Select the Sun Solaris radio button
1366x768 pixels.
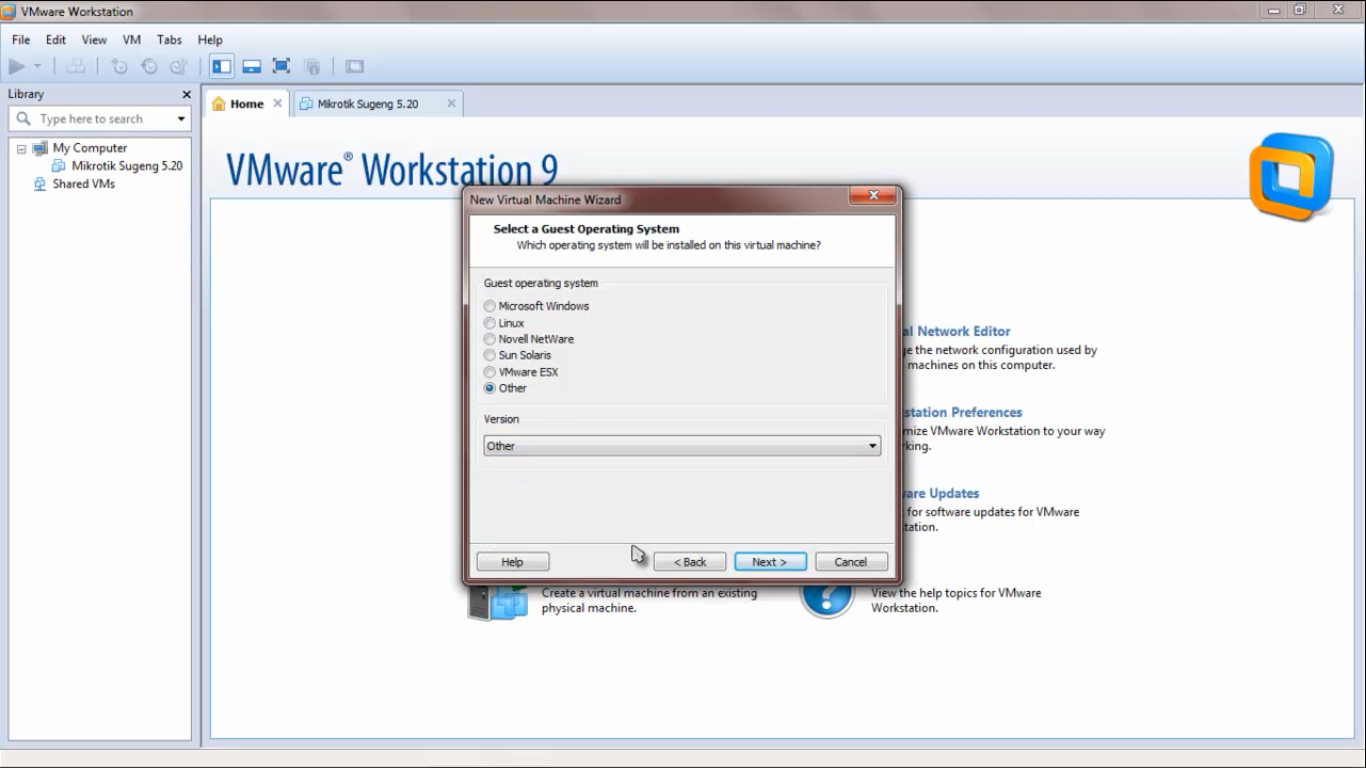click(490, 355)
